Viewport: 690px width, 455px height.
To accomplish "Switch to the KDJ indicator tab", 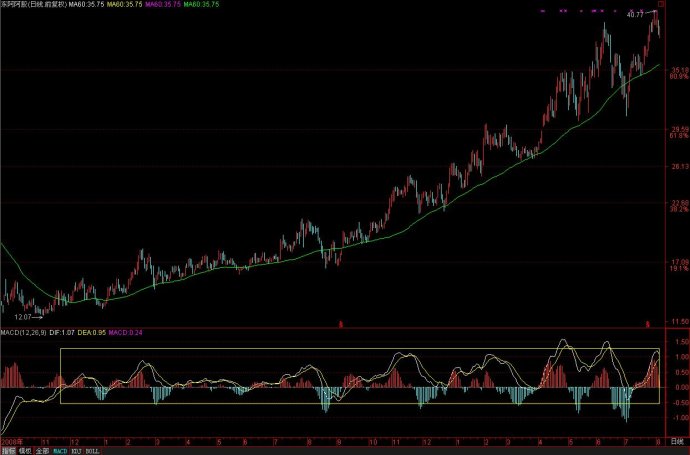I will click(77, 450).
